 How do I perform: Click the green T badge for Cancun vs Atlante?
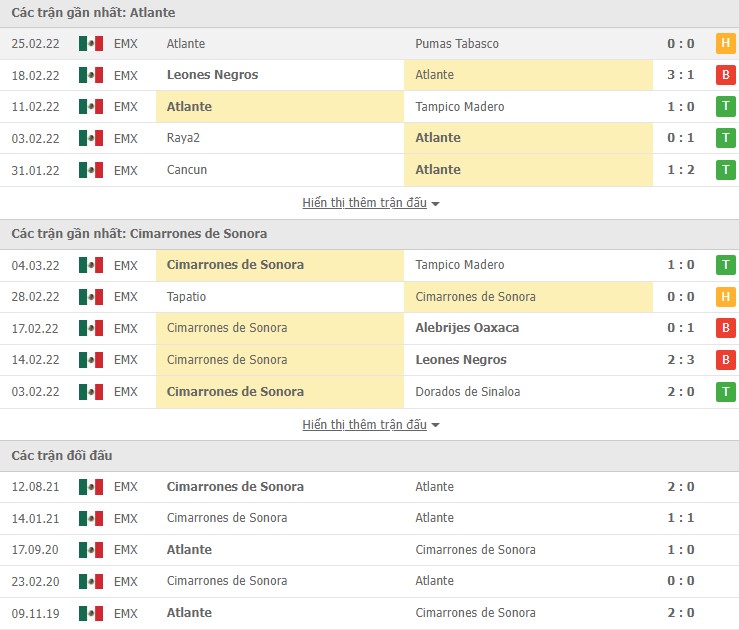[725, 170]
